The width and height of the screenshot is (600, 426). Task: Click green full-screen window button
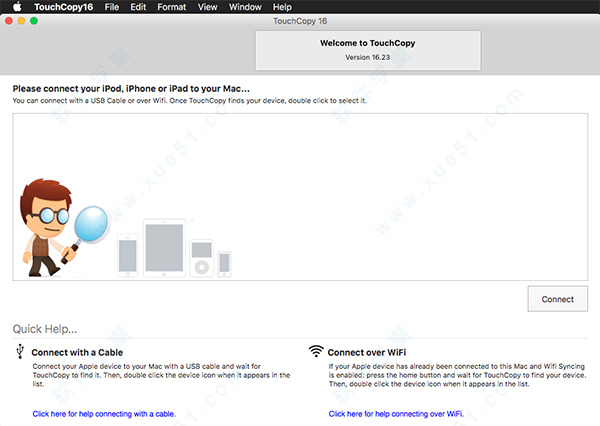(x=34, y=21)
